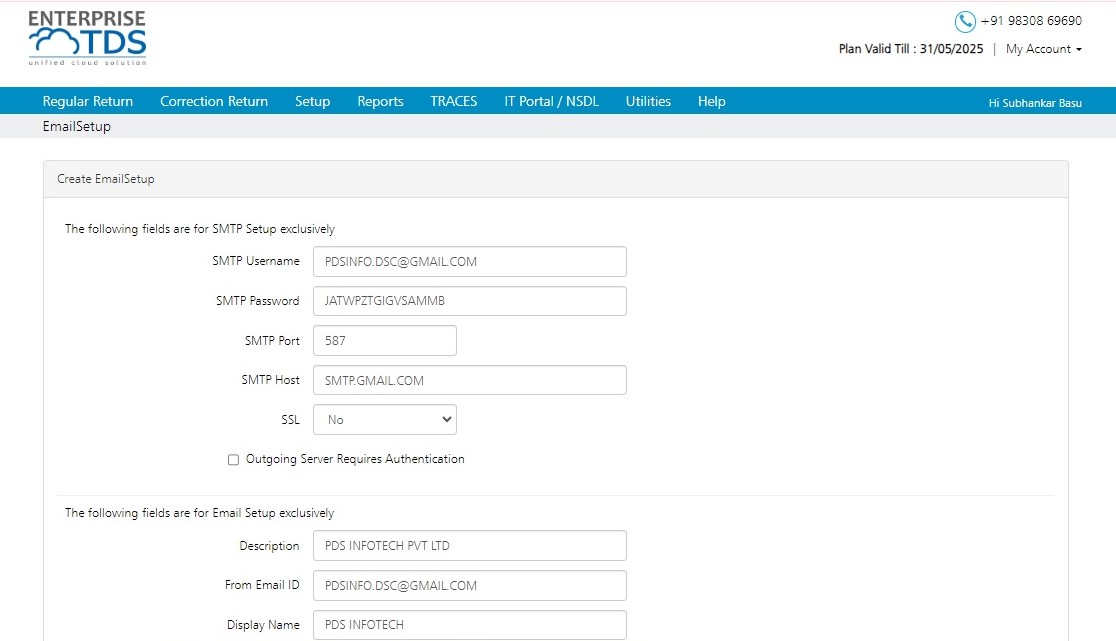Image resolution: width=1116 pixels, height=641 pixels.
Task: Click the Hi Subhankar Basu greeting
Action: tap(1035, 103)
